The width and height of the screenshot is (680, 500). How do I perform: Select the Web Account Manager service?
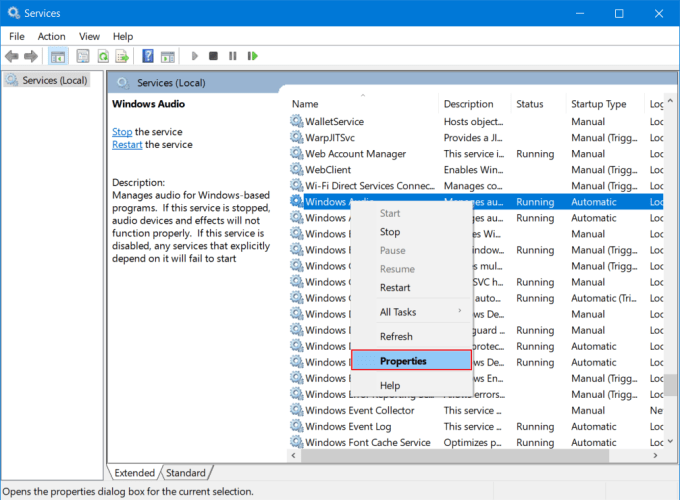point(356,154)
